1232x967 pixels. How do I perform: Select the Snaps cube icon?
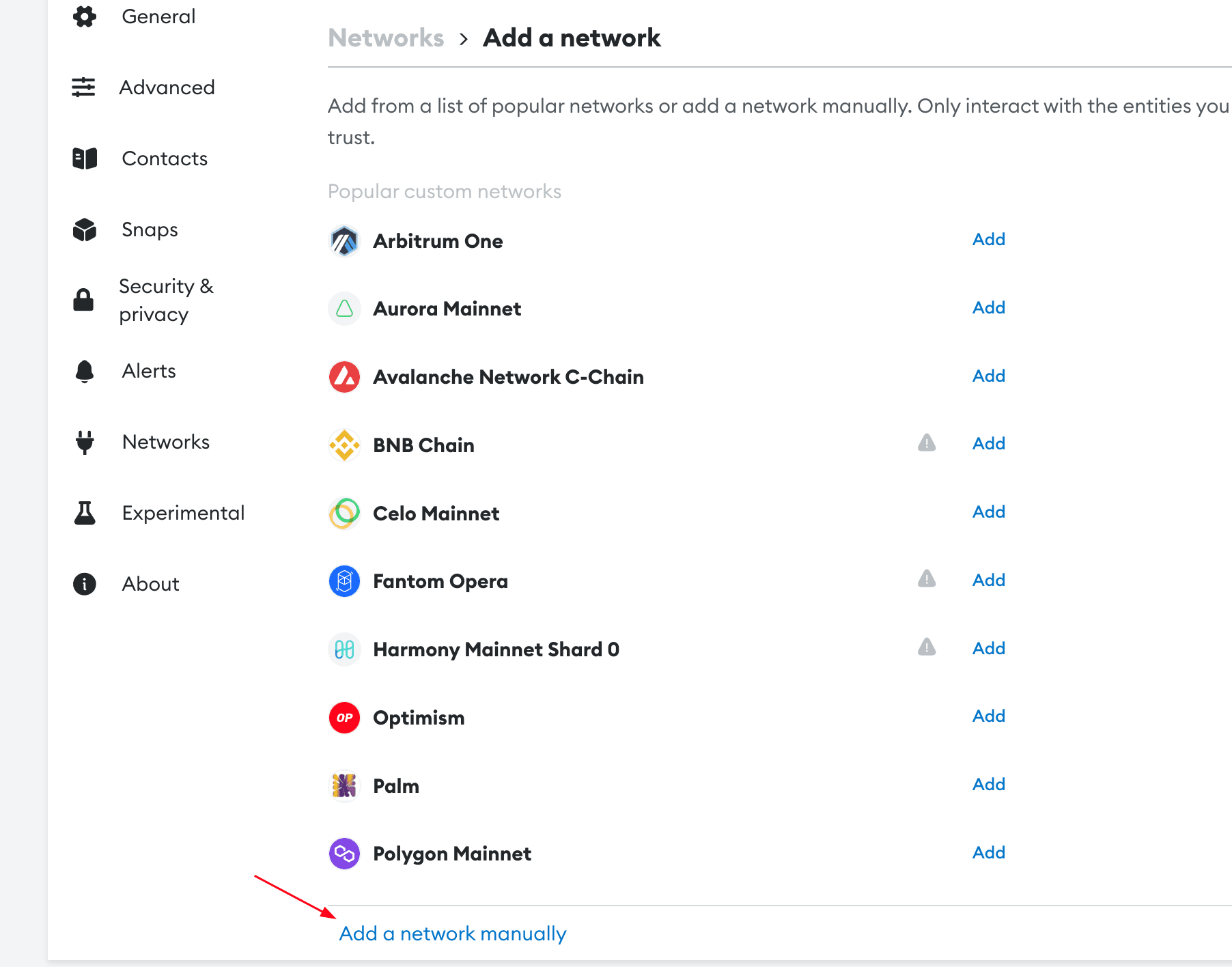pos(85,230)
